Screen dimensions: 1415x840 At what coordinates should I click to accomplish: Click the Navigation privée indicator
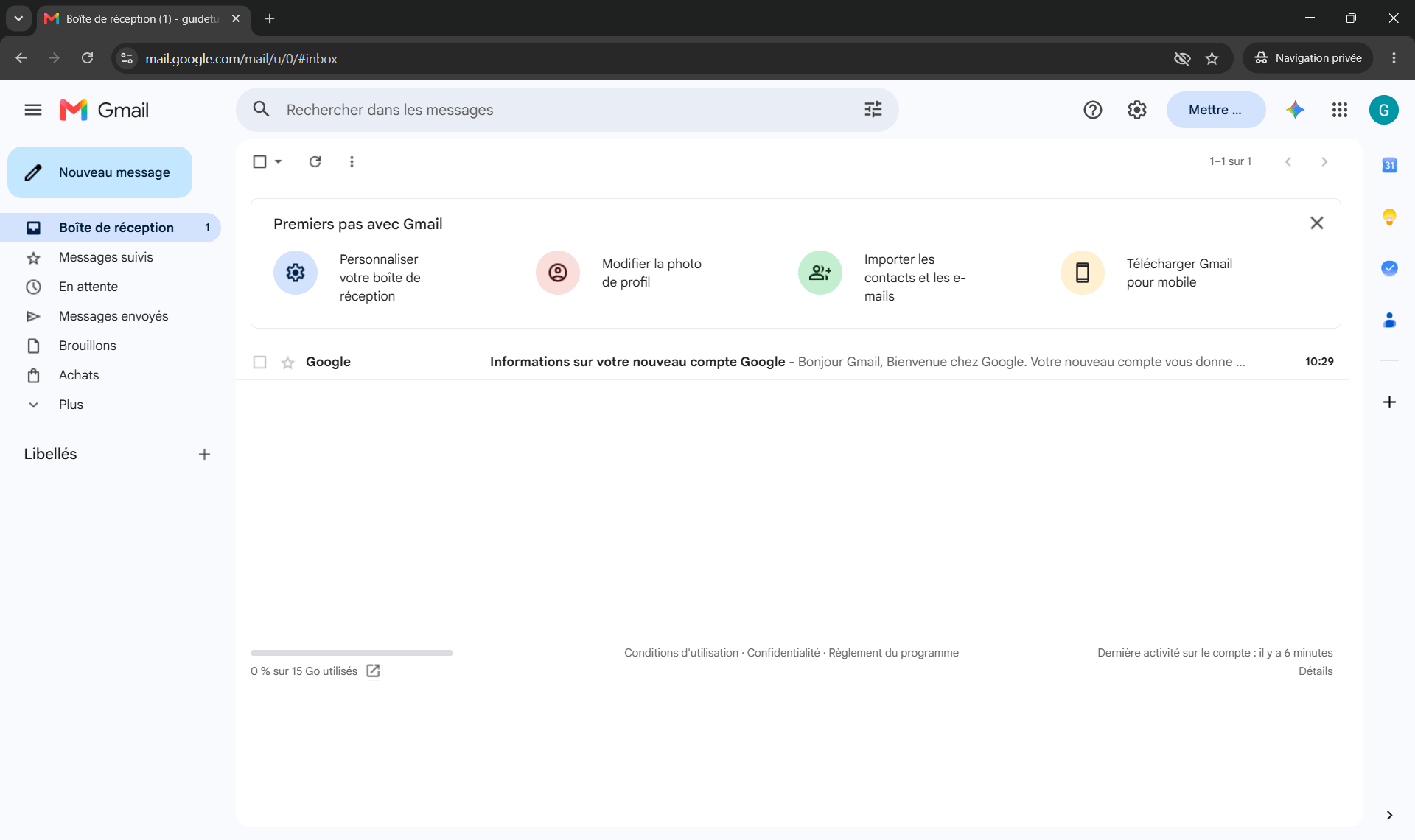coord(1308,58)
